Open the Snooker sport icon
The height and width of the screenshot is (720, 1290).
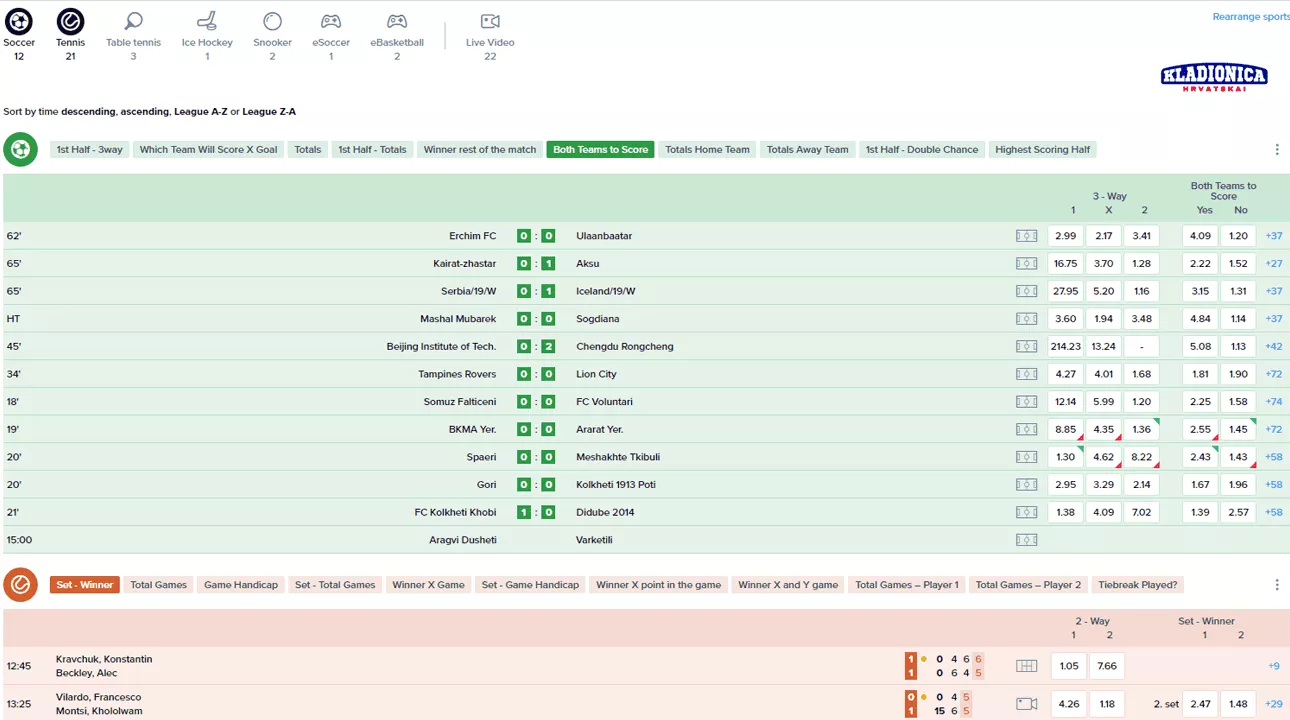point(272,22)
